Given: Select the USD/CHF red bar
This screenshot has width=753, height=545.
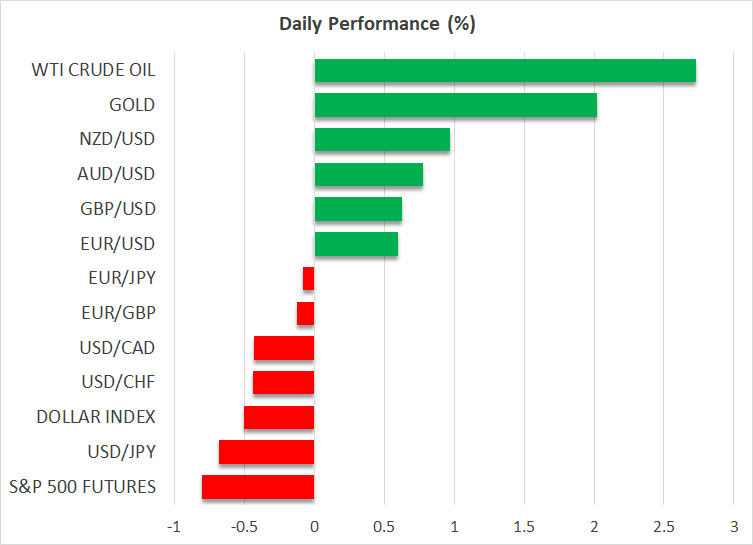Looking at the screenshot, I should (x=284, y=382).
